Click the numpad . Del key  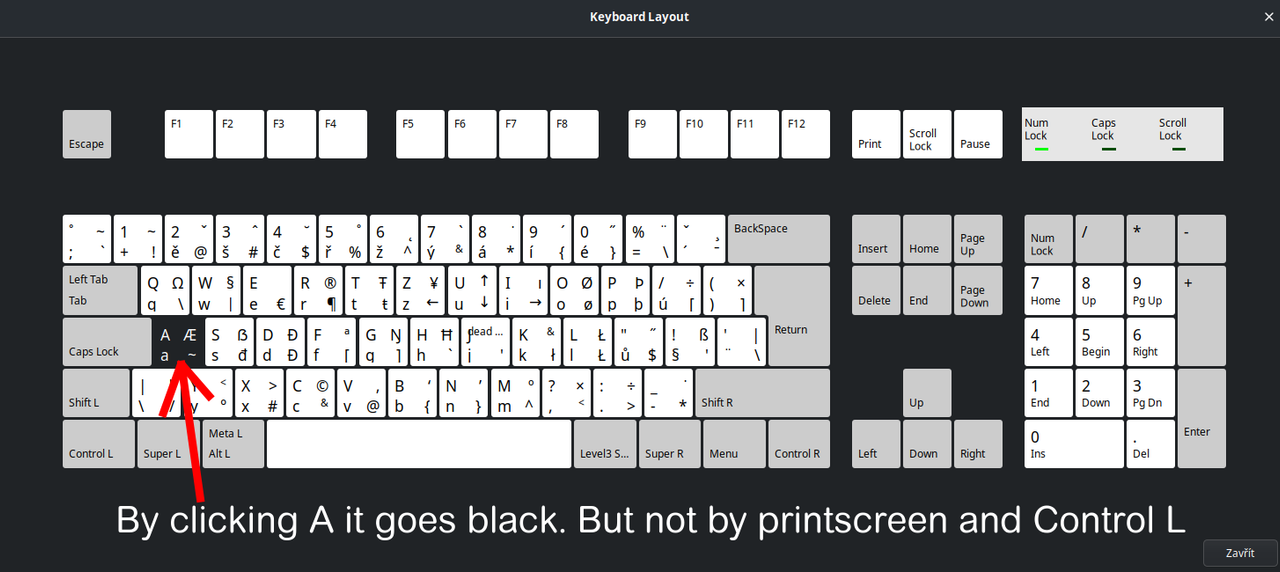[x=1151, y=444]
